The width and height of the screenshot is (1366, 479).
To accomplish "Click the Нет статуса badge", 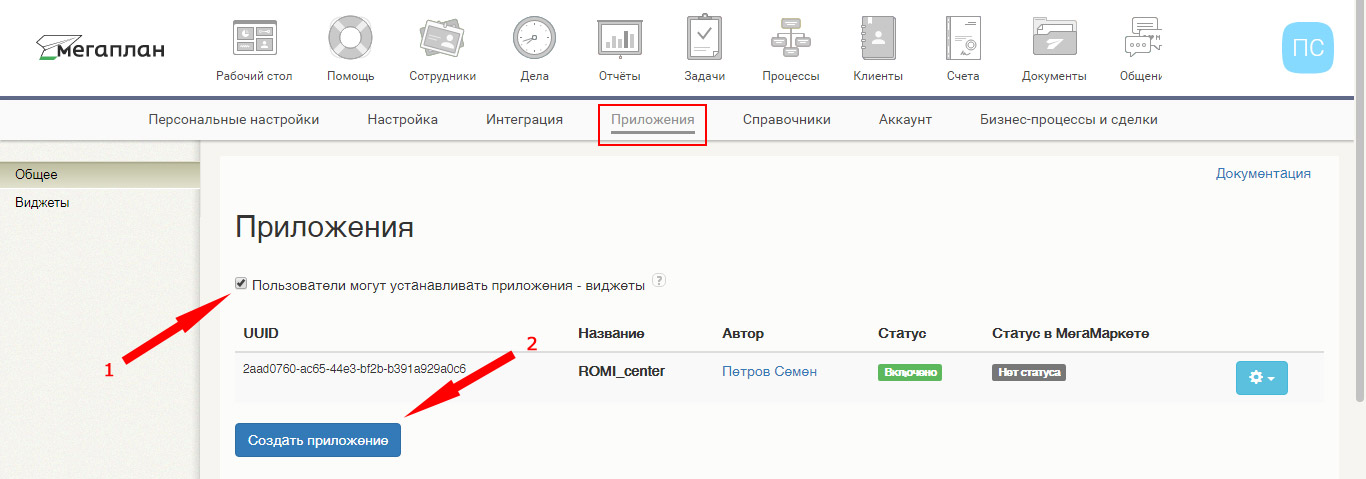I will point(1028,372).
